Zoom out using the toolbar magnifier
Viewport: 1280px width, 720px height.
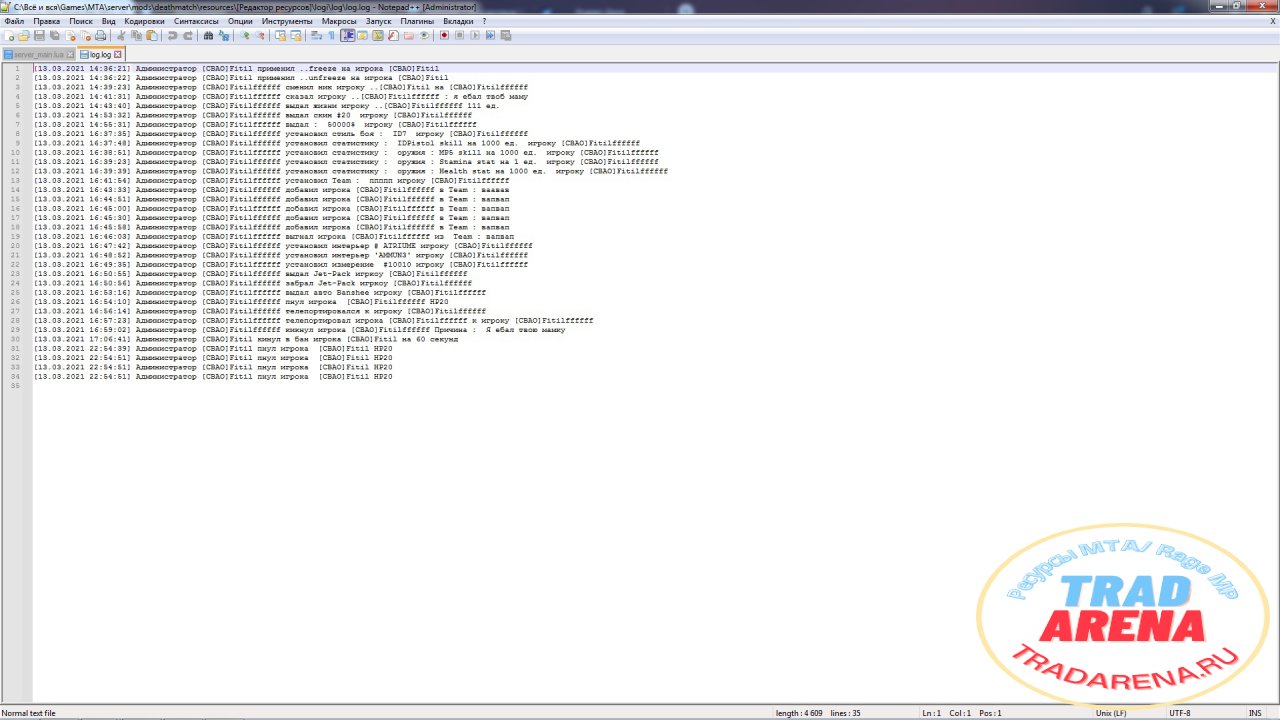point(259,35)
